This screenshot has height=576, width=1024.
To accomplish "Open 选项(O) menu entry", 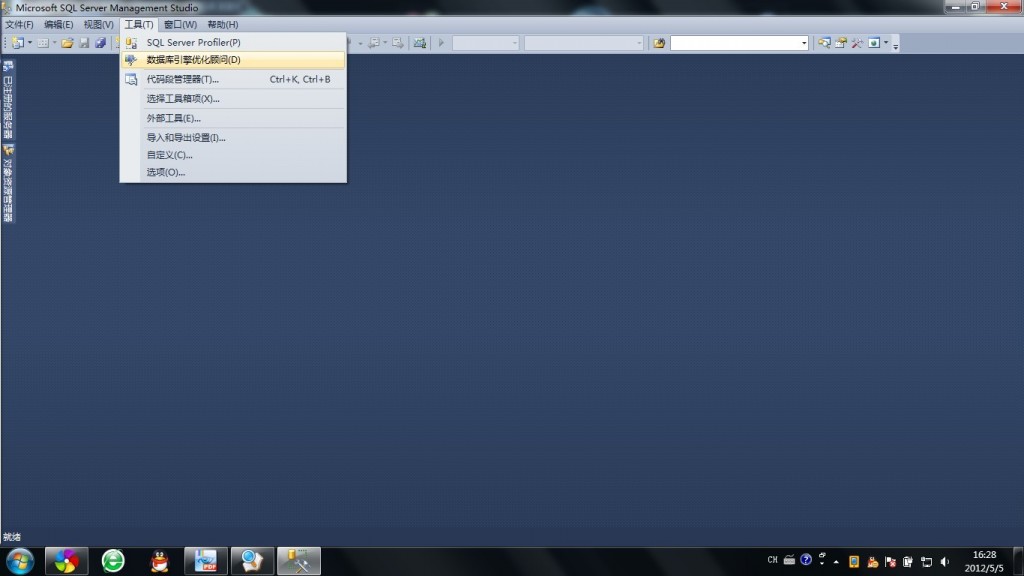I will tap(233, 172).
